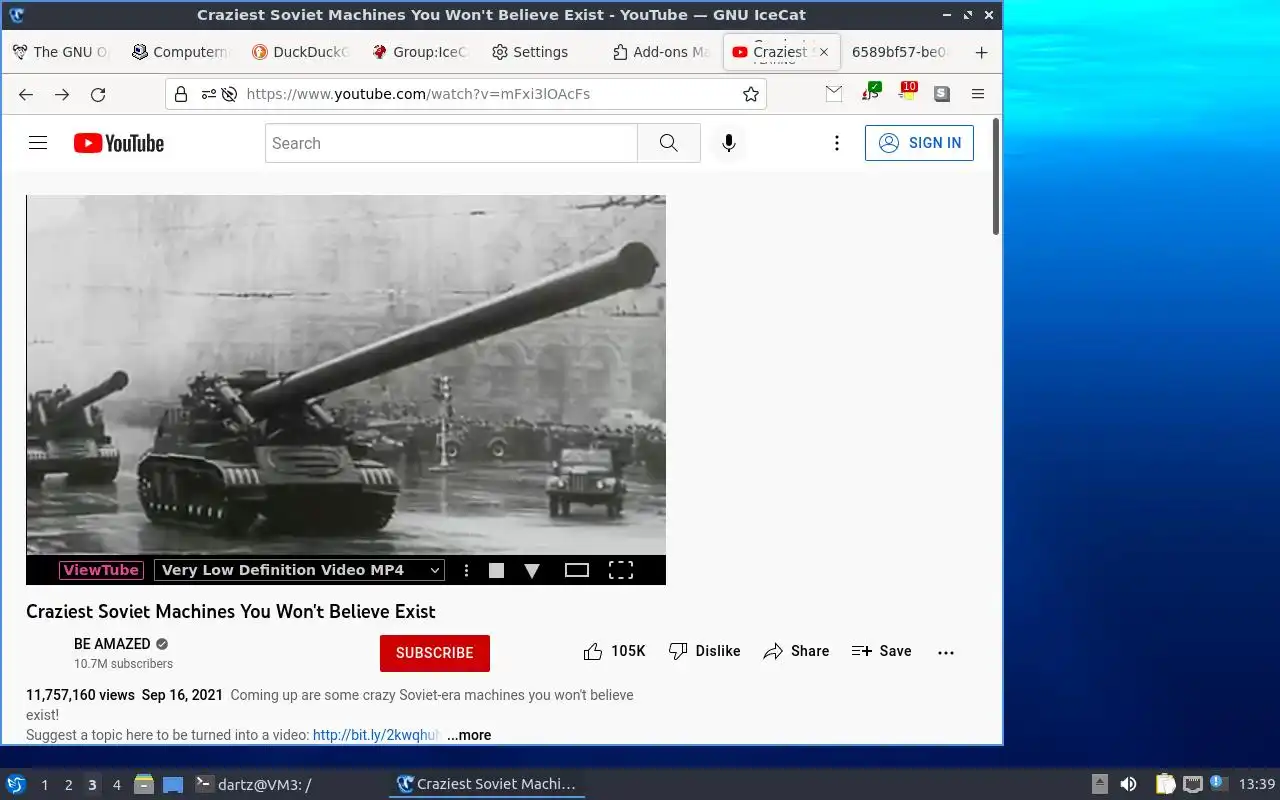Open the ViewTube label link
1280x800 pixels.
(x=101, y=570)
